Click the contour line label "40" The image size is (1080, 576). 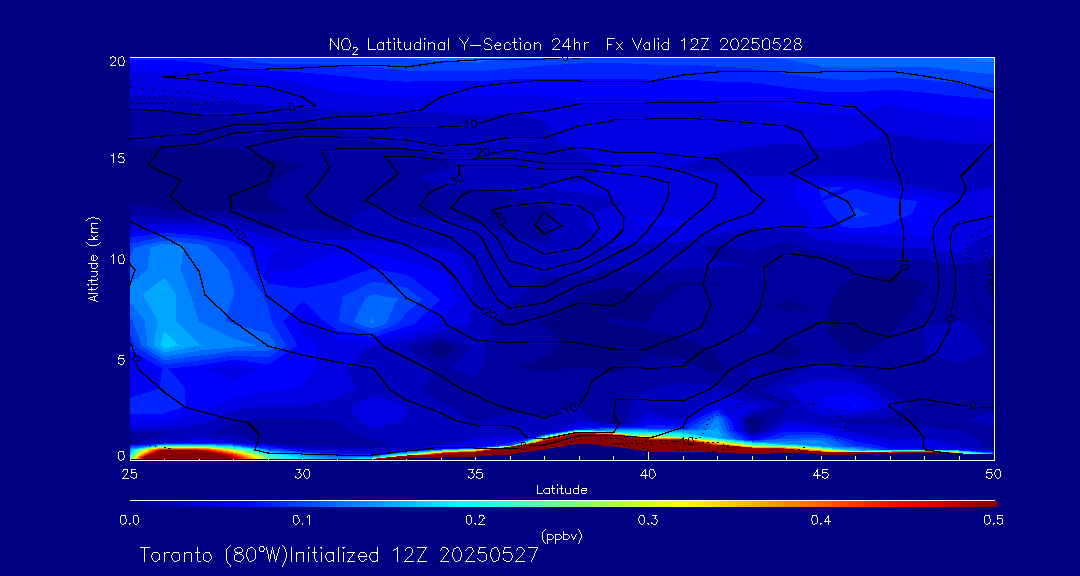(x=501, y=218)
